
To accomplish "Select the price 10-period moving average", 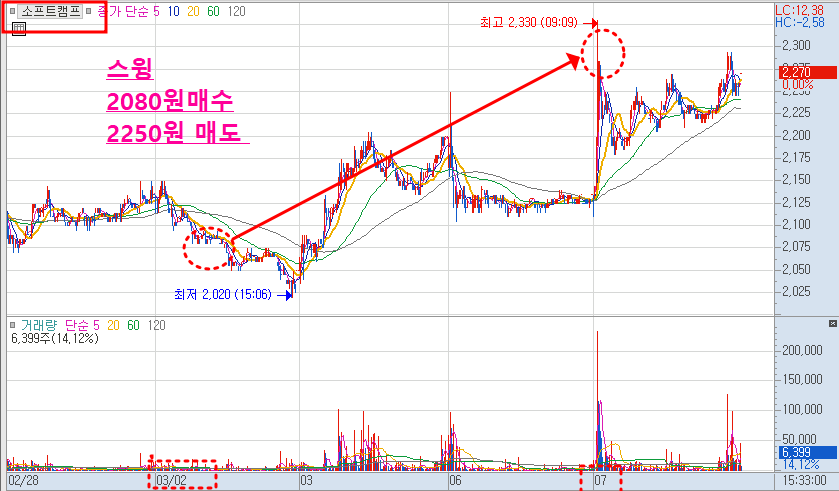I will (174, 11).
